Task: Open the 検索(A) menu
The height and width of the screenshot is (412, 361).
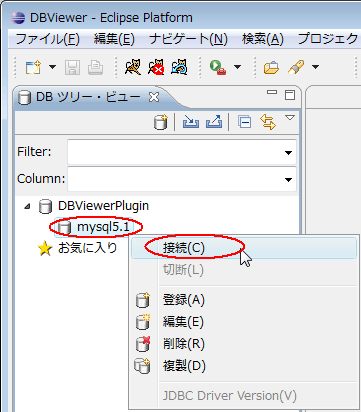Action: (x=263, y=39)
